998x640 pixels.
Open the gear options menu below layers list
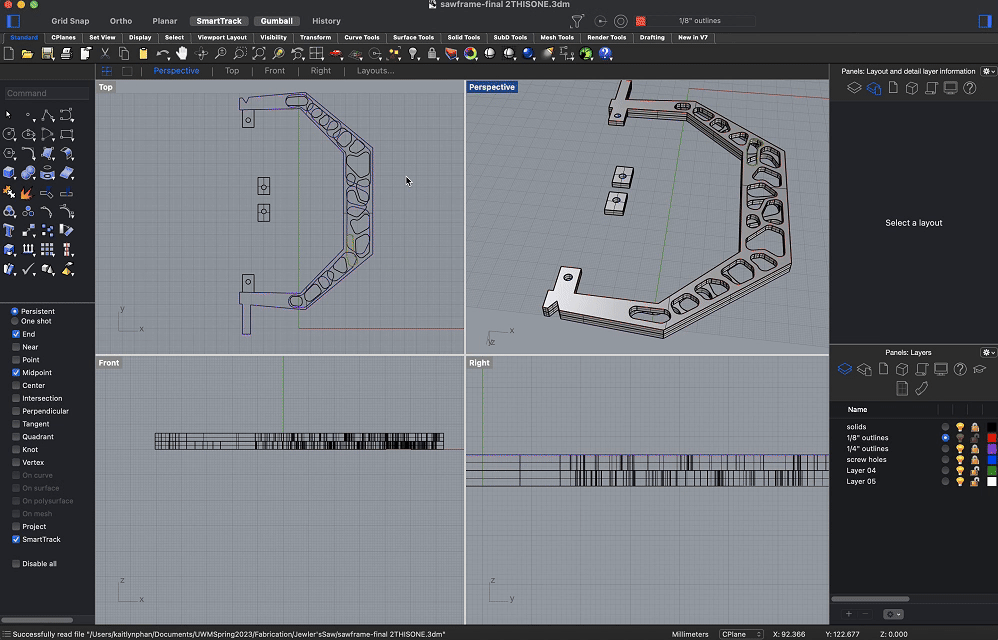[x=893, y=614]
